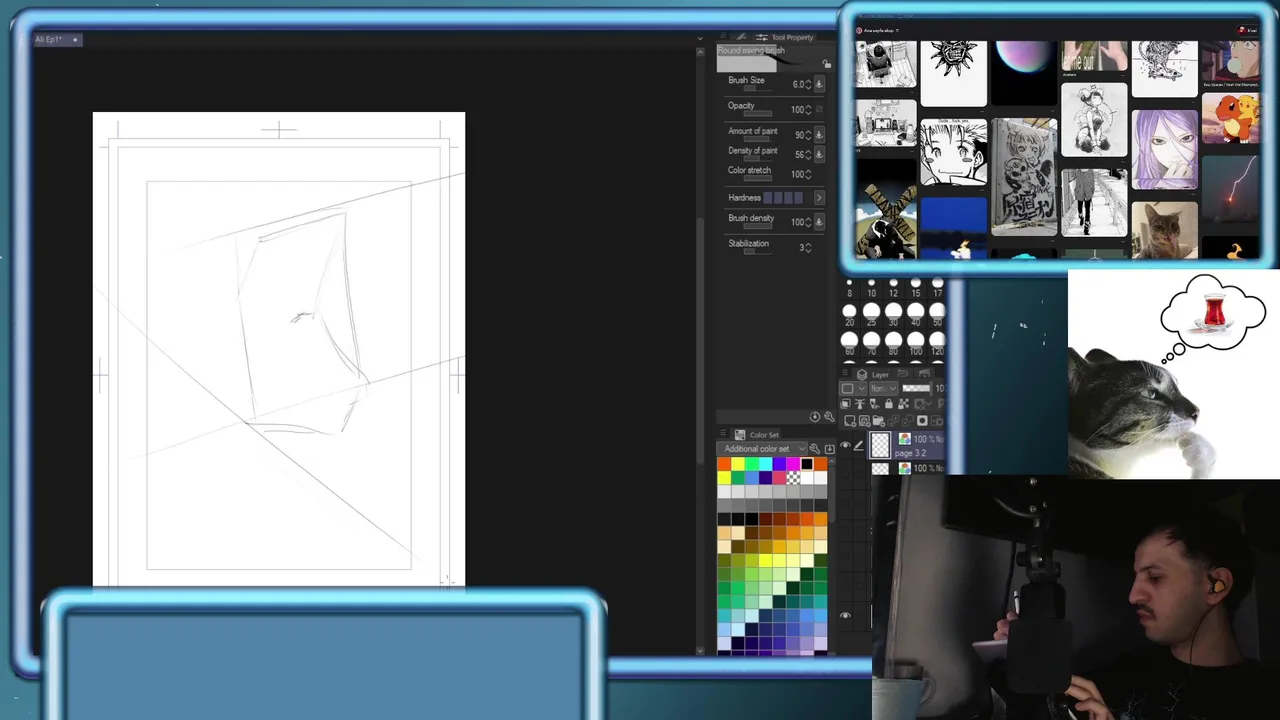Open Charmander and Pikachu pin in Pinterest
This screenshot has height=720, width=1280.
coord(1231,118)
